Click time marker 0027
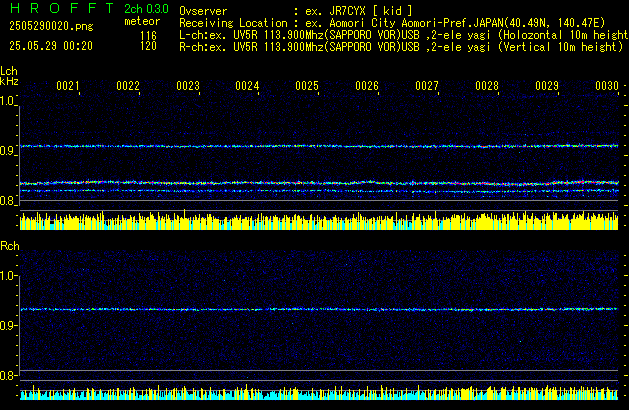This screenshot has height=410, width=629. pyautogui.click(x=427, y=86)
